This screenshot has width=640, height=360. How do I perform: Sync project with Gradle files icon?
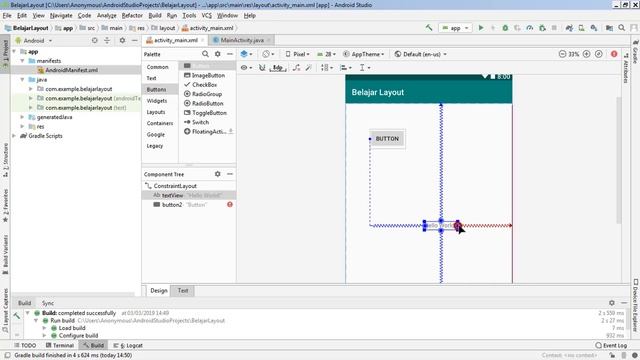pos(569,28)
